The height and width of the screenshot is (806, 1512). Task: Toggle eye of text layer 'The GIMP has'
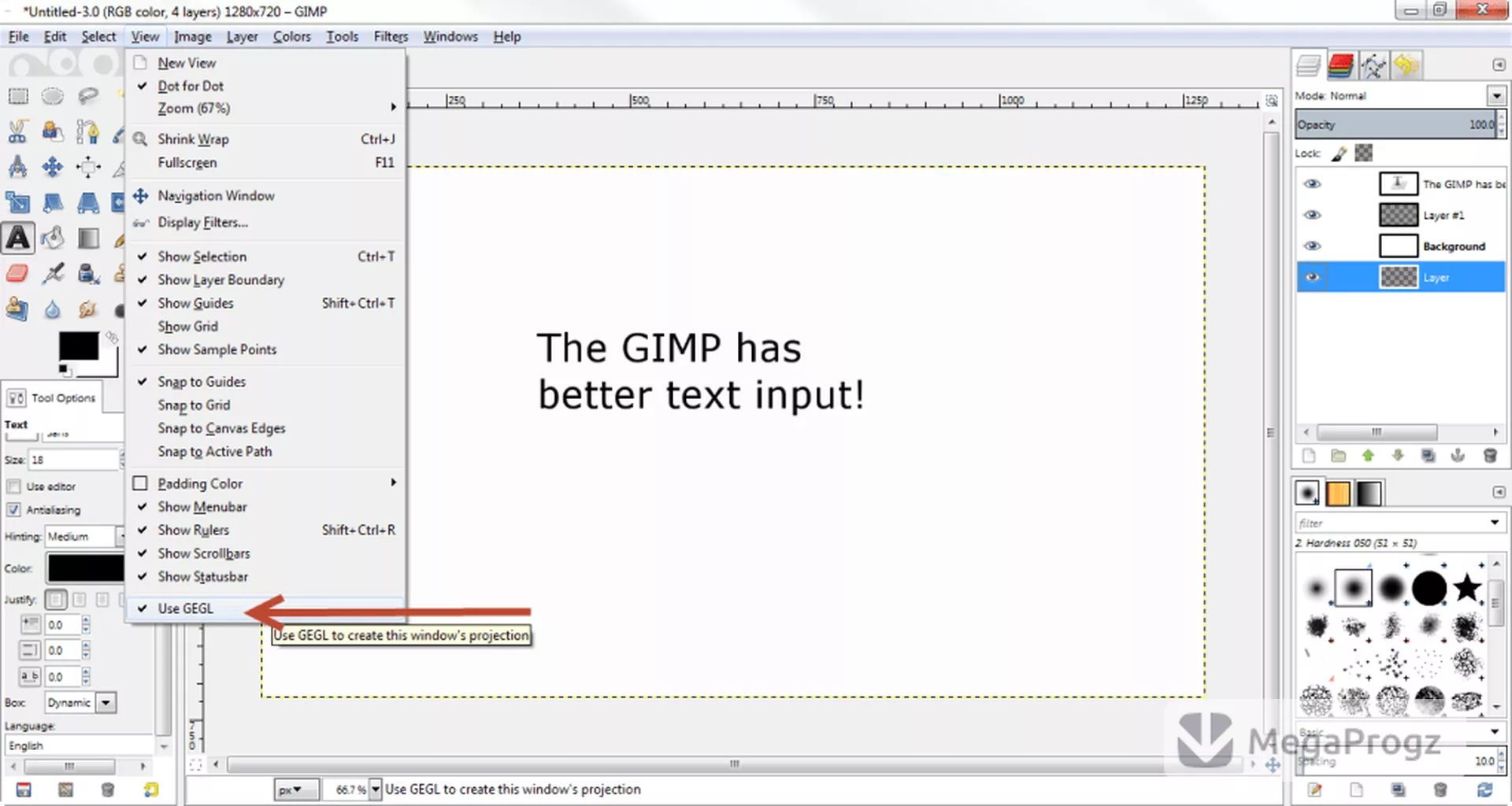[x=1312, y=183]
